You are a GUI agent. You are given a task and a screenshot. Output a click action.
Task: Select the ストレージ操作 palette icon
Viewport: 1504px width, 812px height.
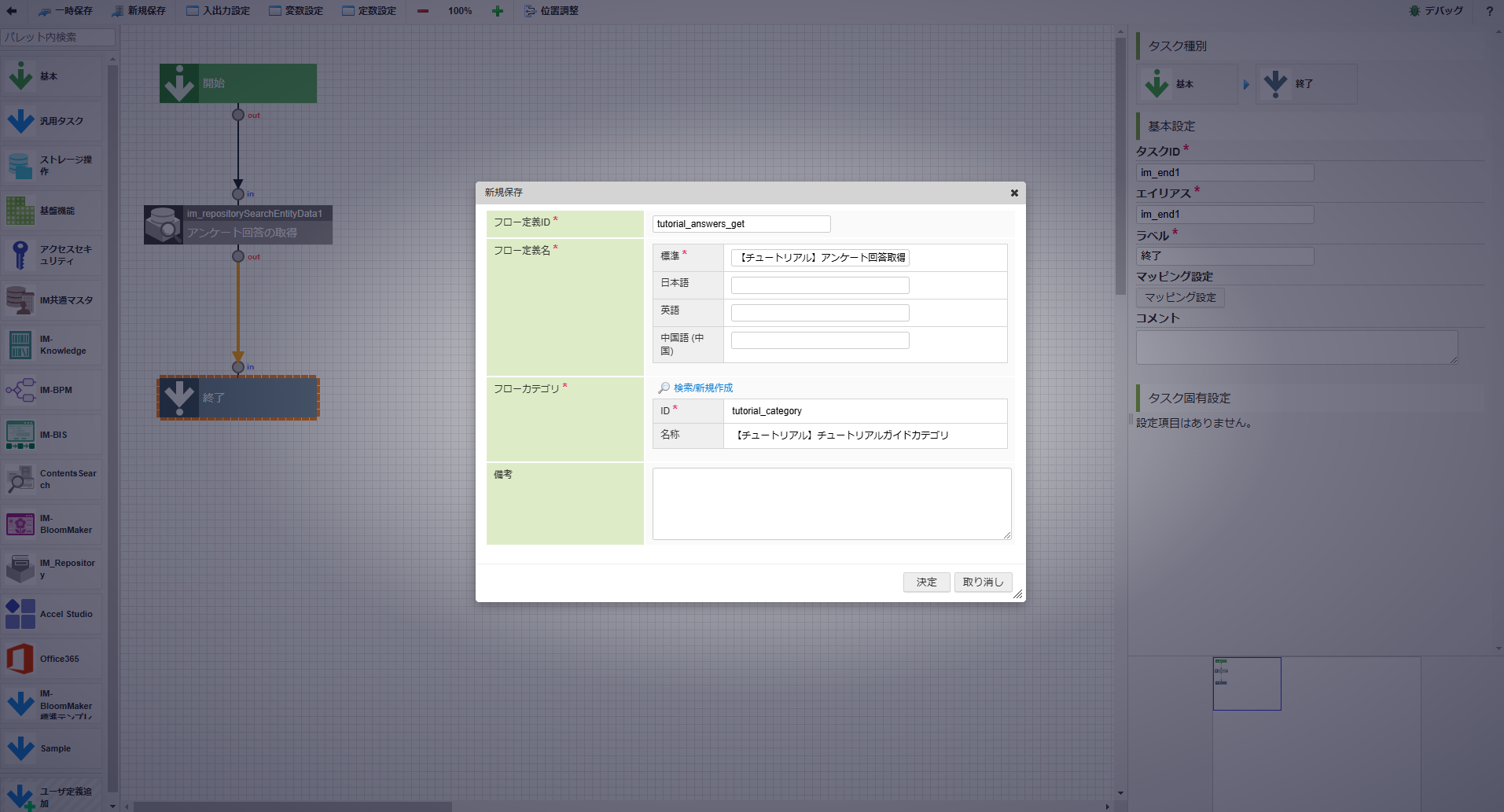pyautogui.click(x=20, y=165)
